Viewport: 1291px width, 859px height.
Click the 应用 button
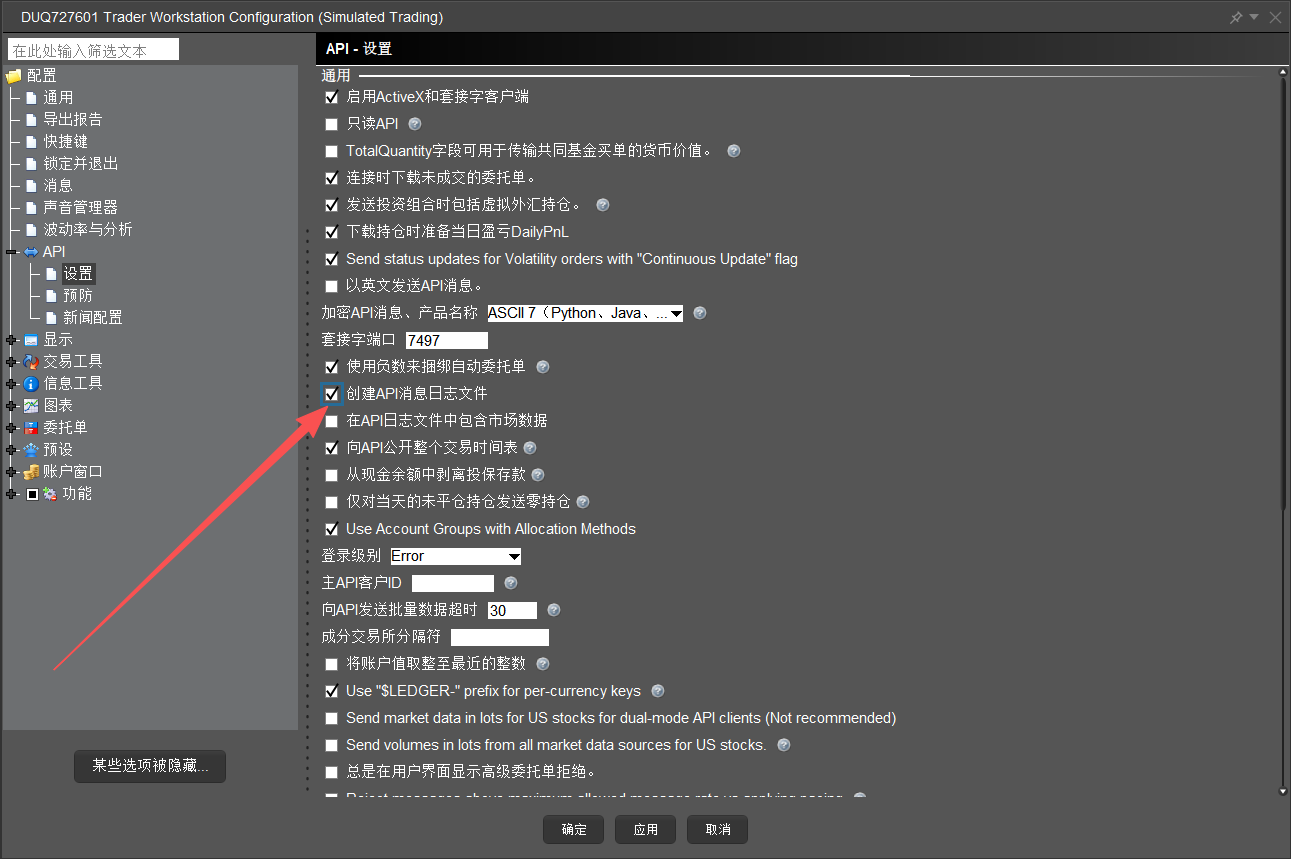tap(645, 830)
